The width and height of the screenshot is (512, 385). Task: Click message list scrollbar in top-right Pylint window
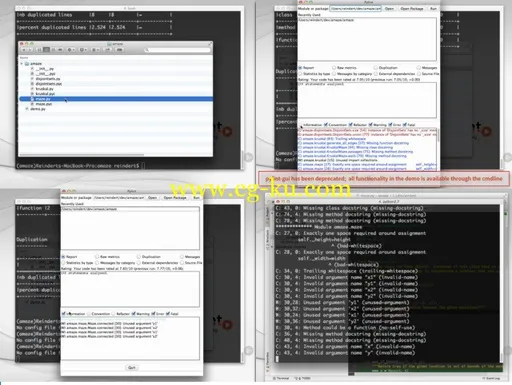coord(438,135)
